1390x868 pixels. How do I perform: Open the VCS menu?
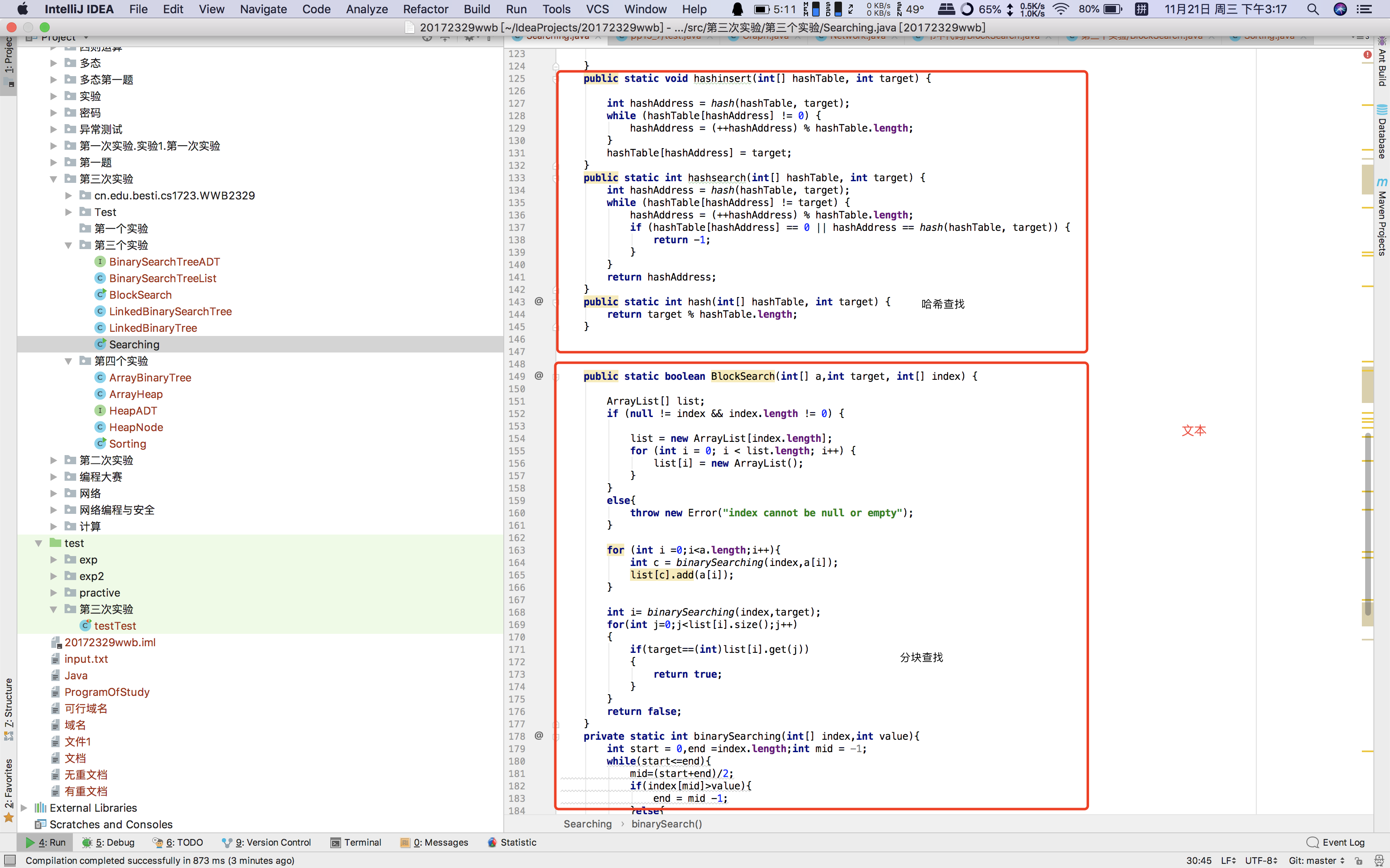[x=597, y=9]
